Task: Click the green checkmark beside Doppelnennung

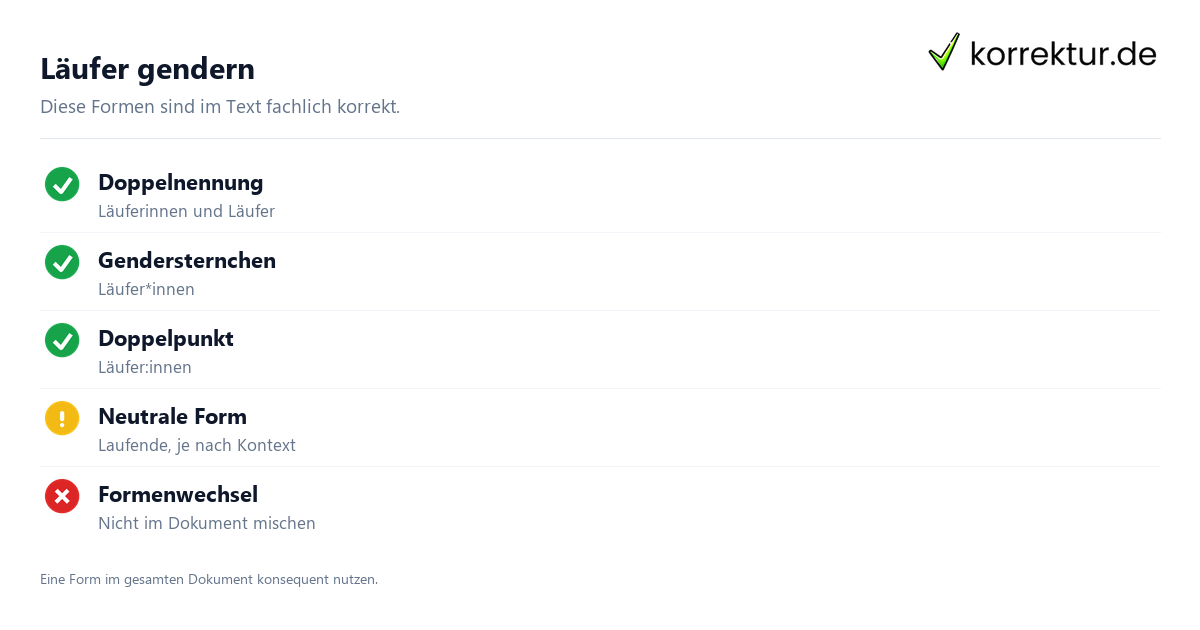Action: pyautogui.click(x=62, y=184)
